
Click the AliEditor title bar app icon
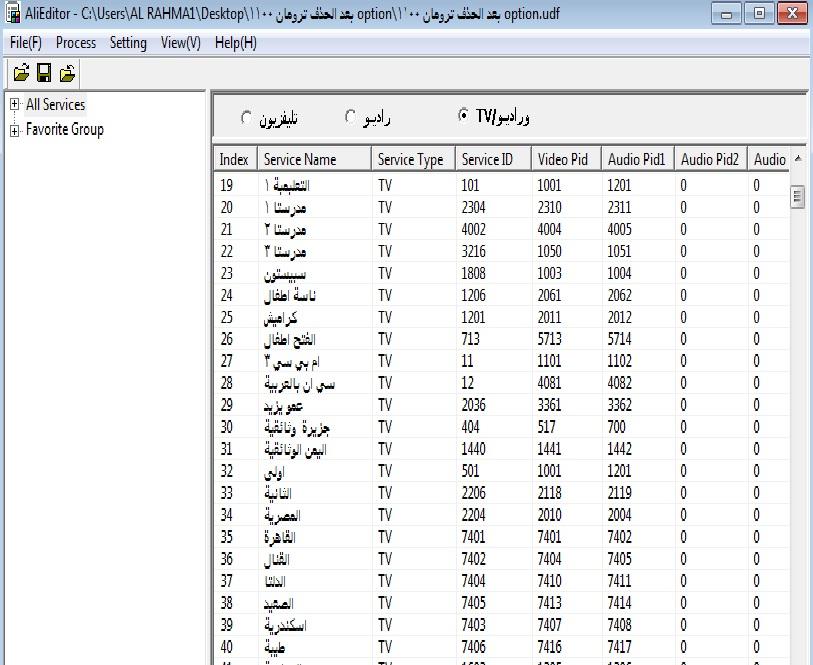coord(13,13)
